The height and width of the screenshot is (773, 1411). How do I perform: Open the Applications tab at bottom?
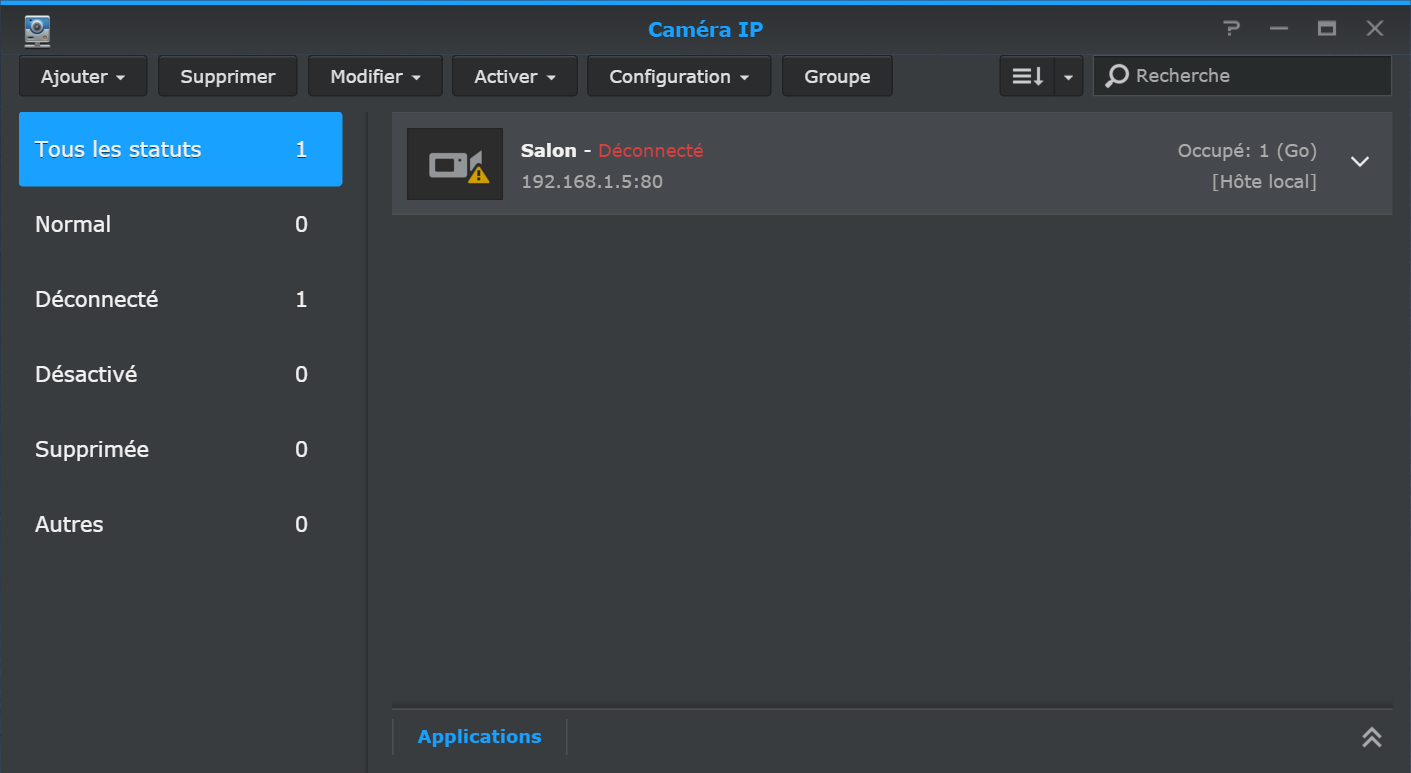[480, 737]
